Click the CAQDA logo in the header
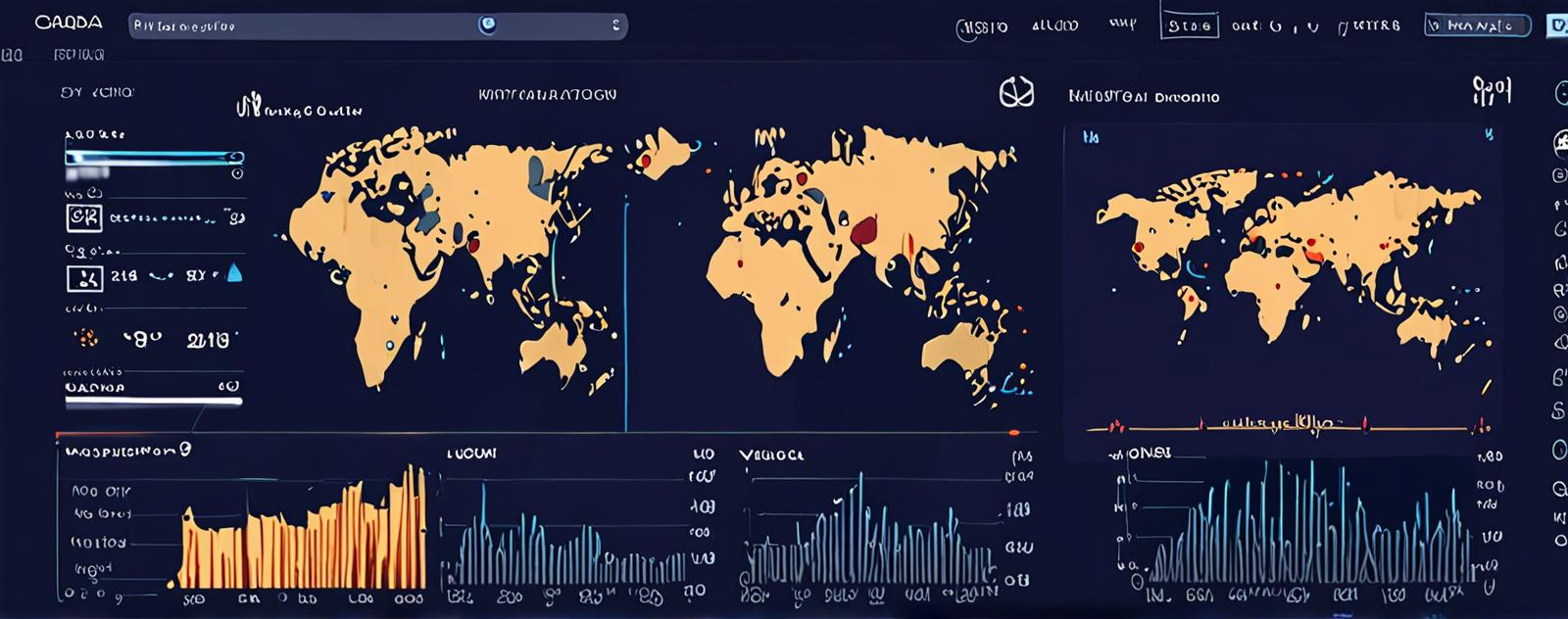Image resolution: width=1568 pixels, height=619 pixels. 68,23
